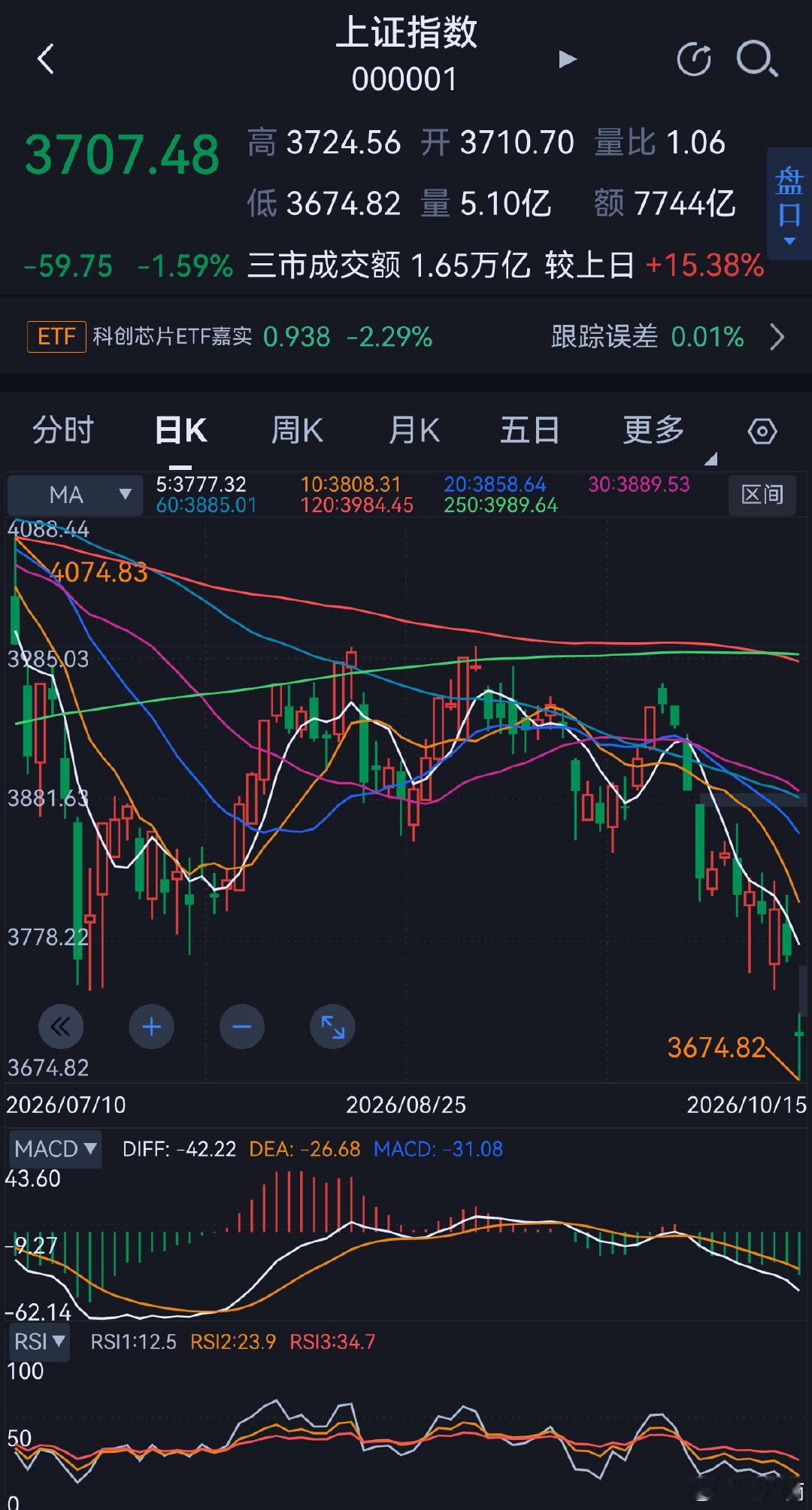Zoom in chart with plus button
This screenshot has height=1510, width=812.
(152, 1026)
